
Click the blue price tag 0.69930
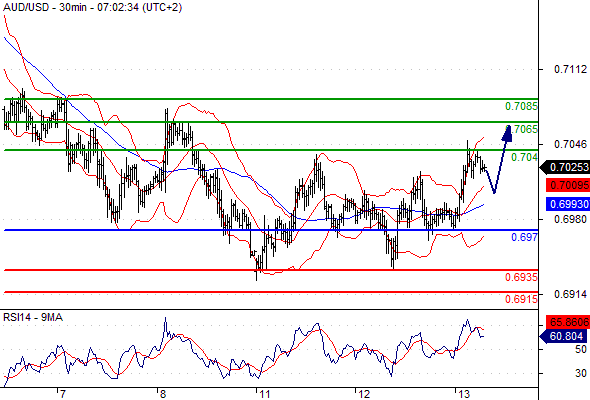click(x=568, y=204)
